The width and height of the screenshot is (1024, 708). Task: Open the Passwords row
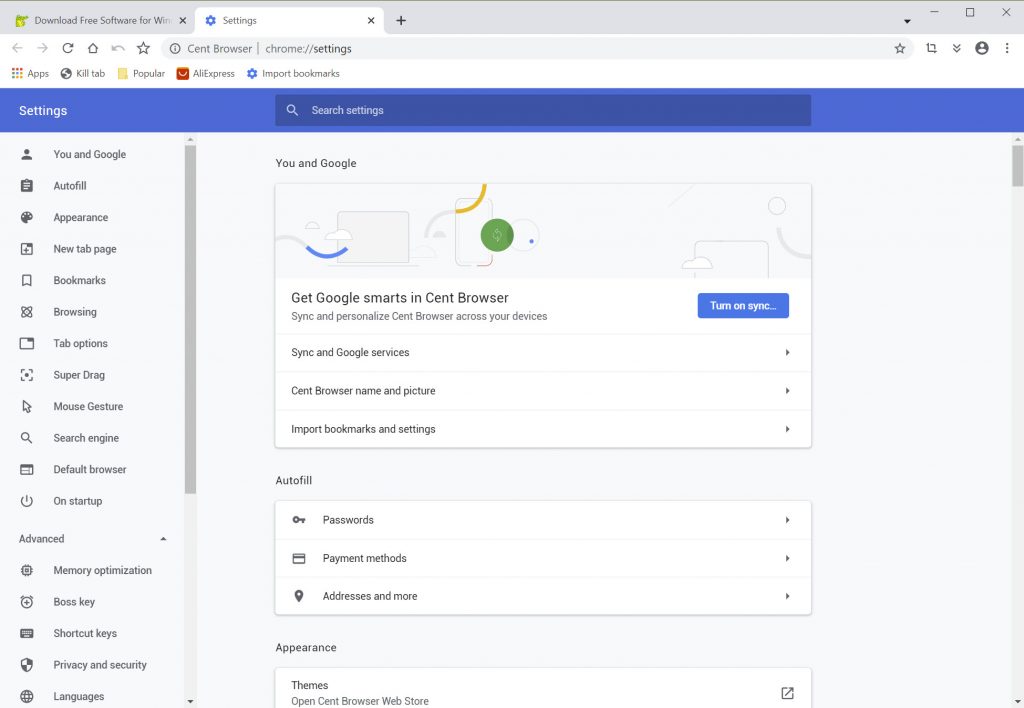point(543,520)
